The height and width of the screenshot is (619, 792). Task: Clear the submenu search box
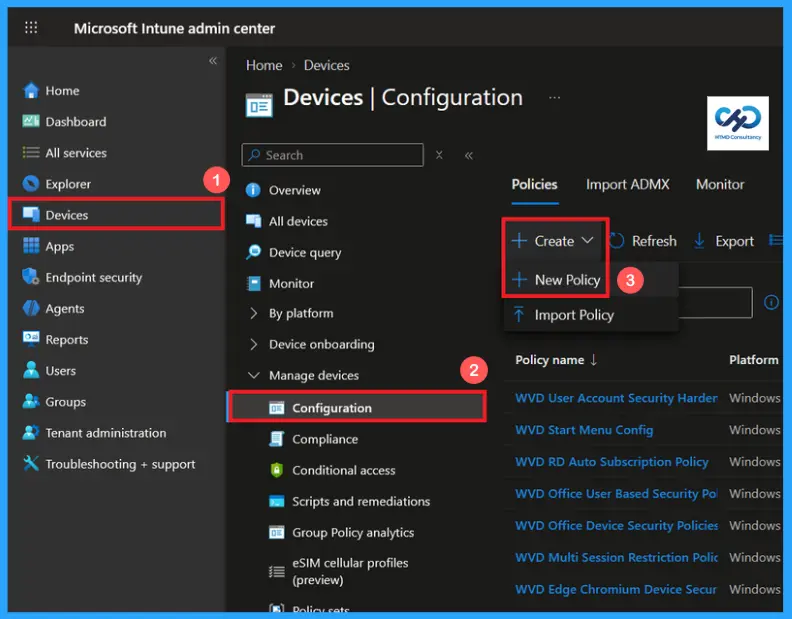click(x=439, y=155)
